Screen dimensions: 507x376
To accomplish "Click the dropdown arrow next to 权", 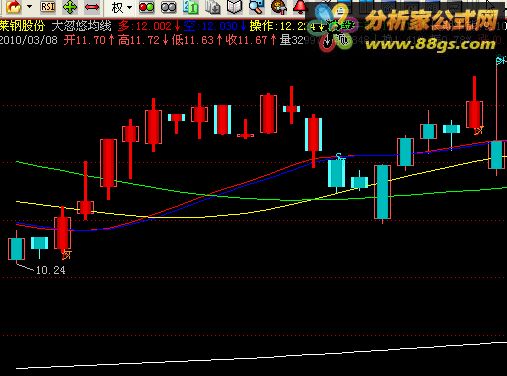I will [x=129, y=8].
